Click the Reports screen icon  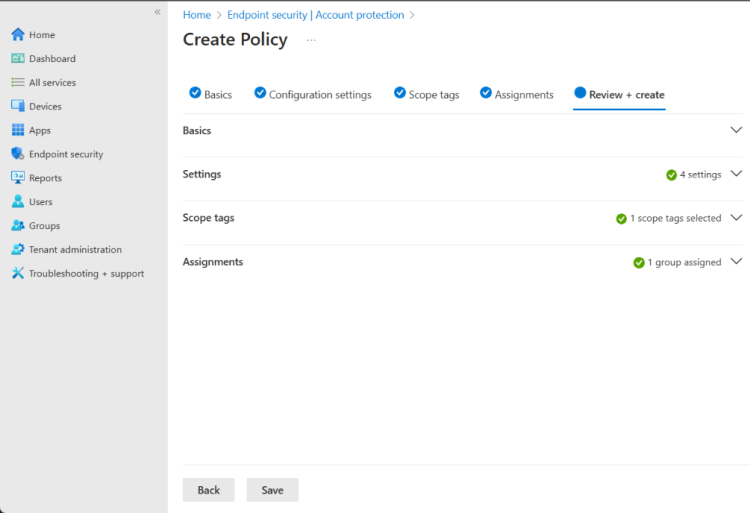tap(18, 177)
